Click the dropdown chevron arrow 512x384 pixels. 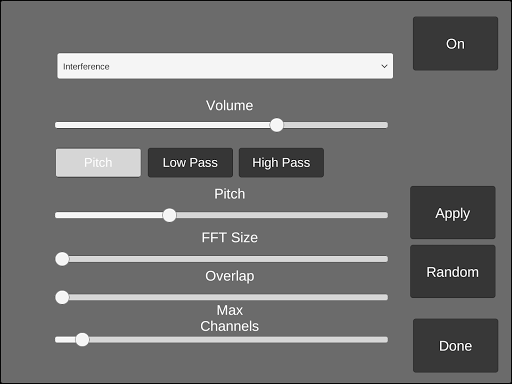pos(384,66)
